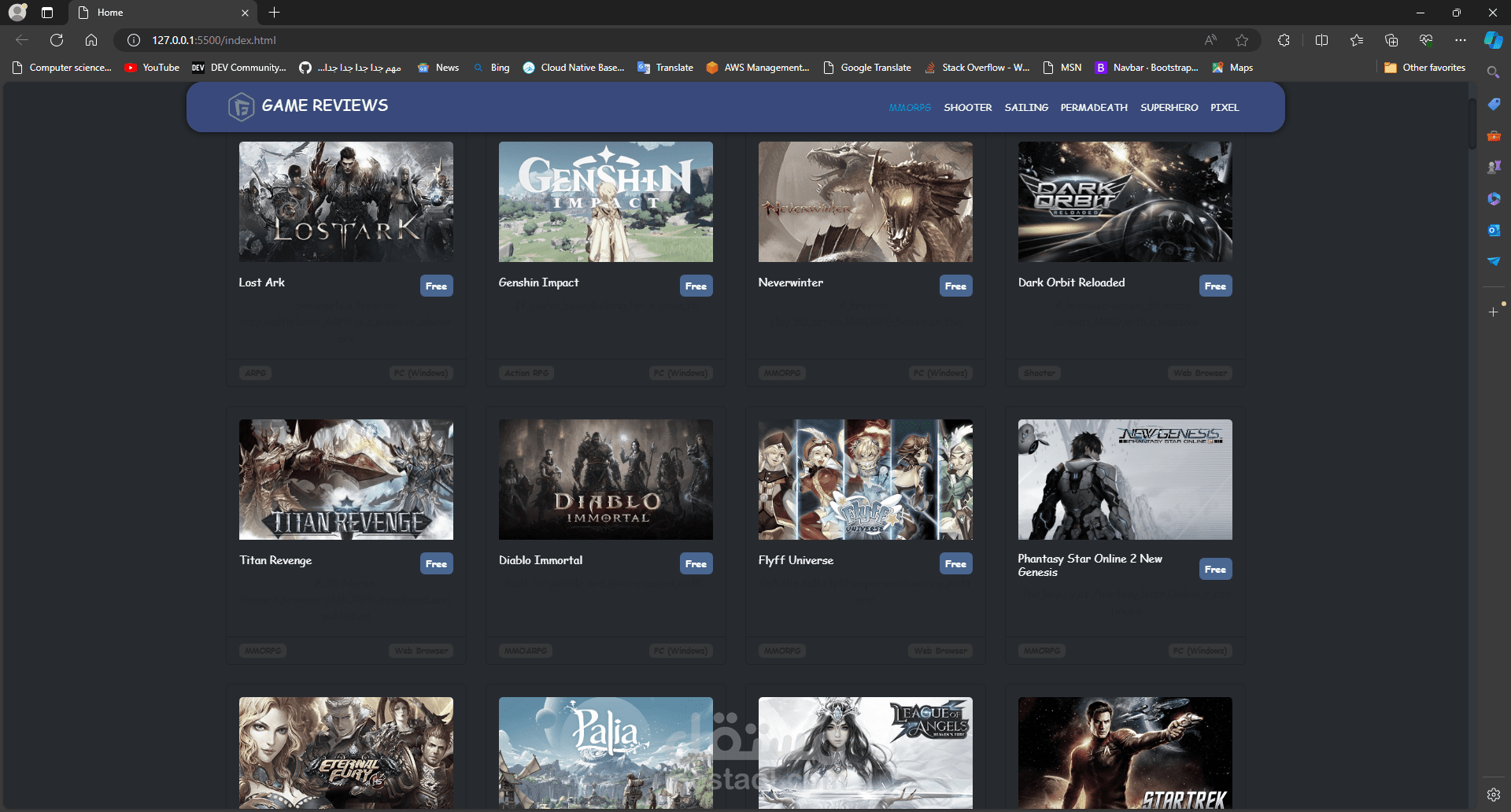This screenshot has height=812, width=1511.
Task: Open the Computer science bookmark
Action: 62,68
